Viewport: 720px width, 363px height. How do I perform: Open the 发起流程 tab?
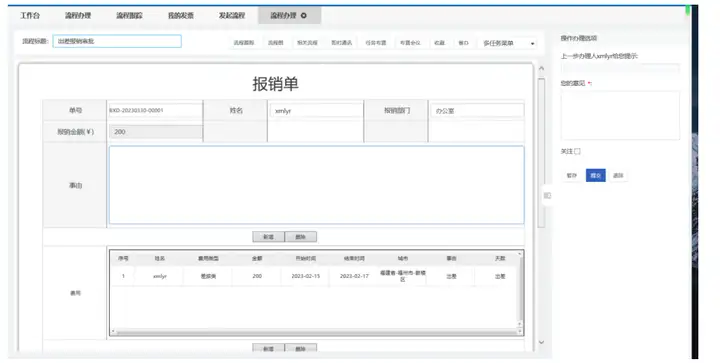[232, 16]
